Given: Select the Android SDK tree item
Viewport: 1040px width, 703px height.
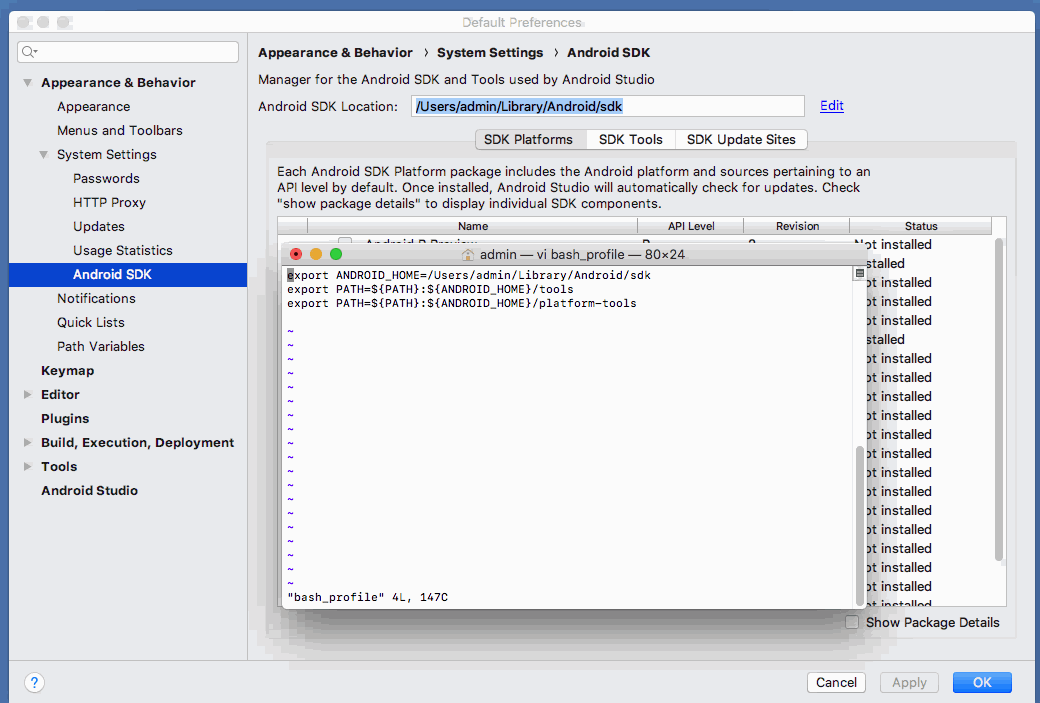Looking at the screenshot, I should 128,275.
